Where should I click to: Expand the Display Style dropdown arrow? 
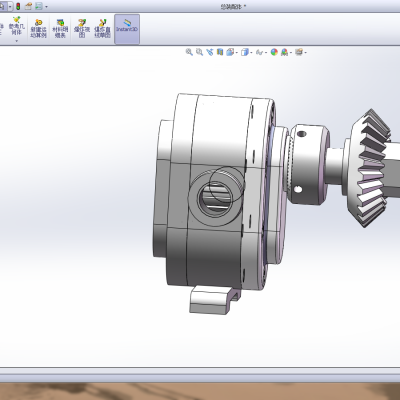tap(251, 52)
